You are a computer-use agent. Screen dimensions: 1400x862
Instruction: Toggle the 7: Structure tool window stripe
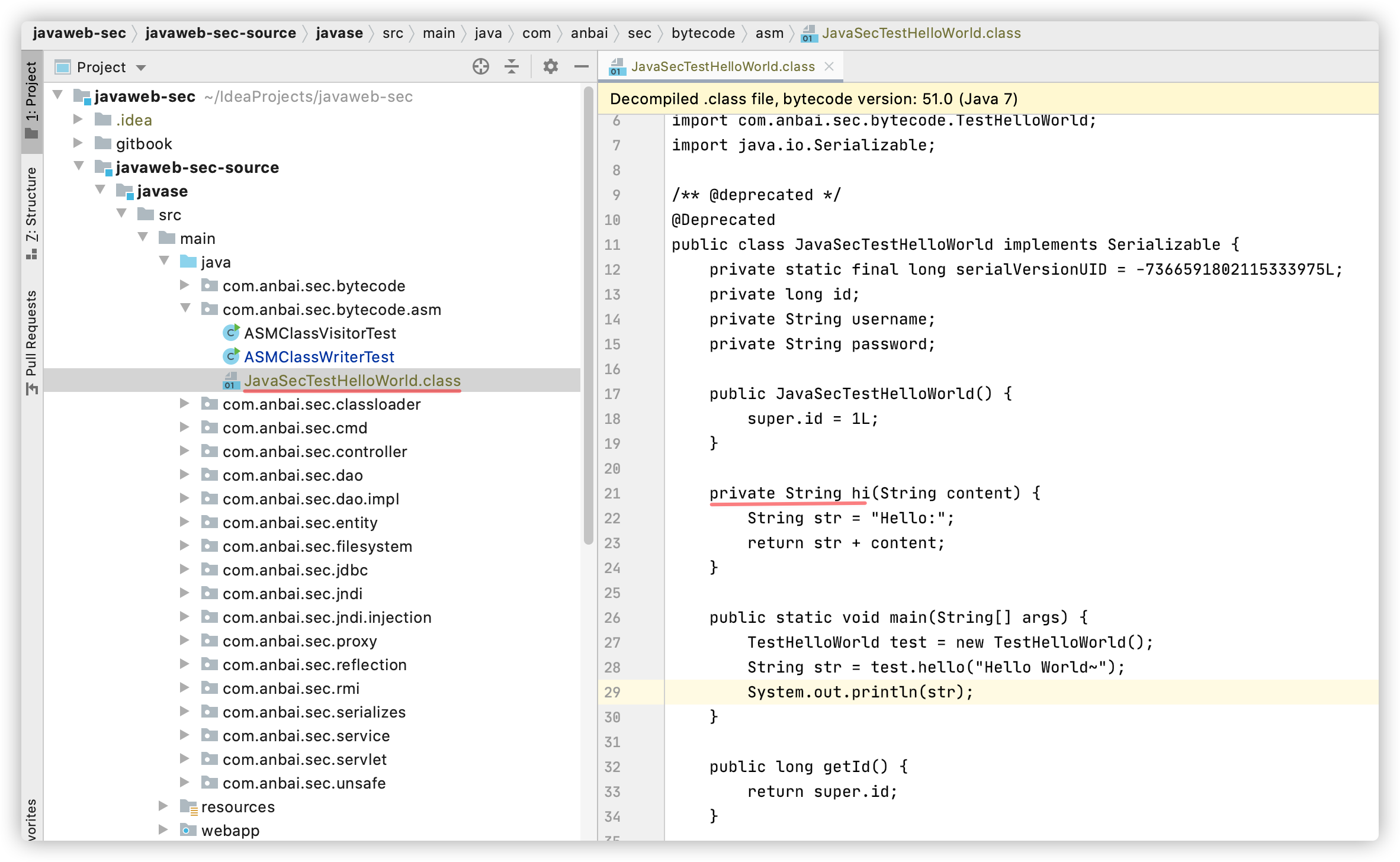31,212
